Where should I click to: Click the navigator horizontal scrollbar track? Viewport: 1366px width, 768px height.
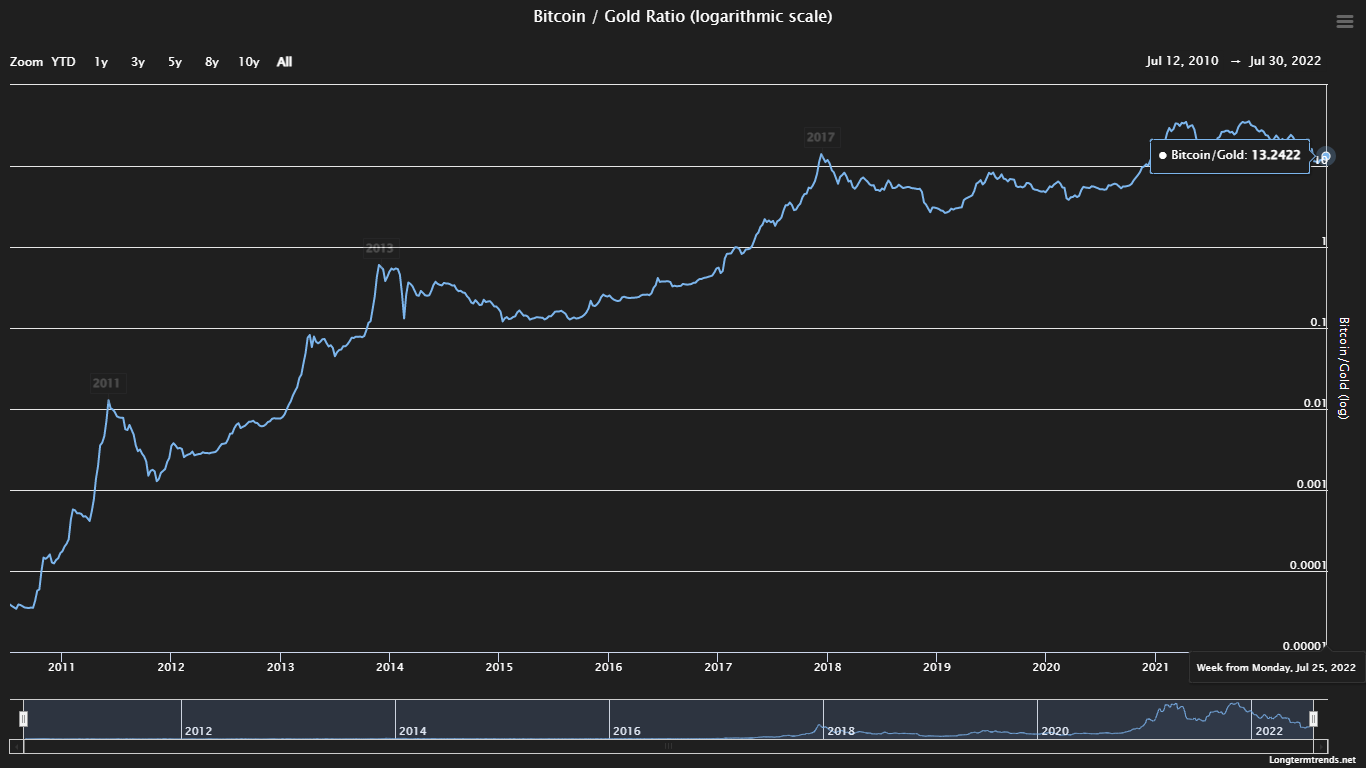click(668, 746)
